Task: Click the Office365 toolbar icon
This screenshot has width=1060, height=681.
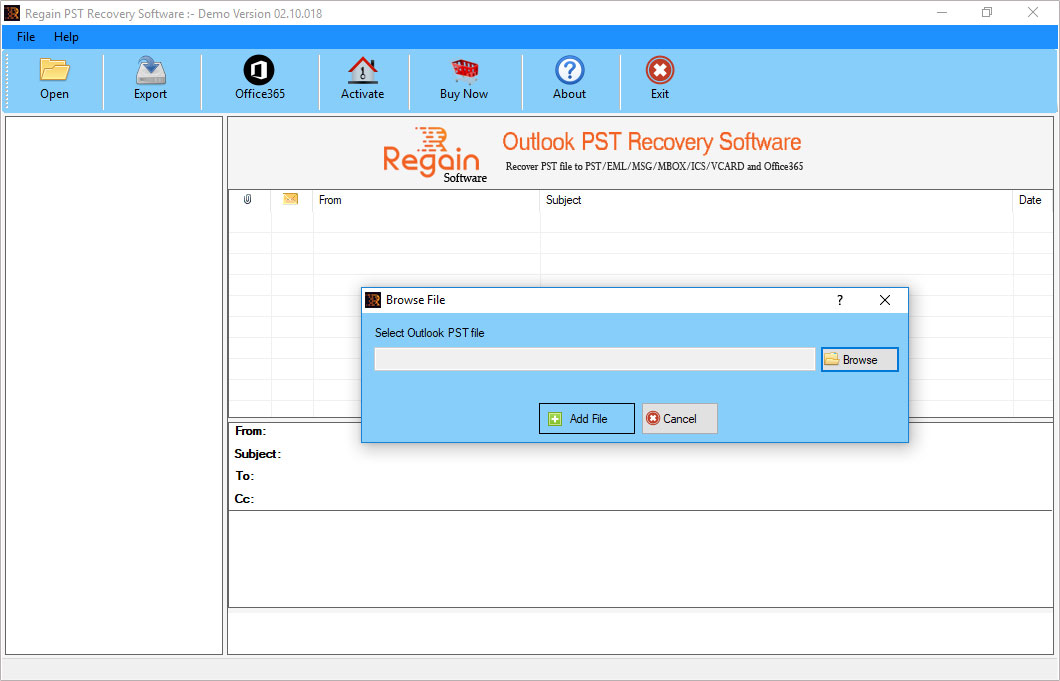Action: (259, 78)
